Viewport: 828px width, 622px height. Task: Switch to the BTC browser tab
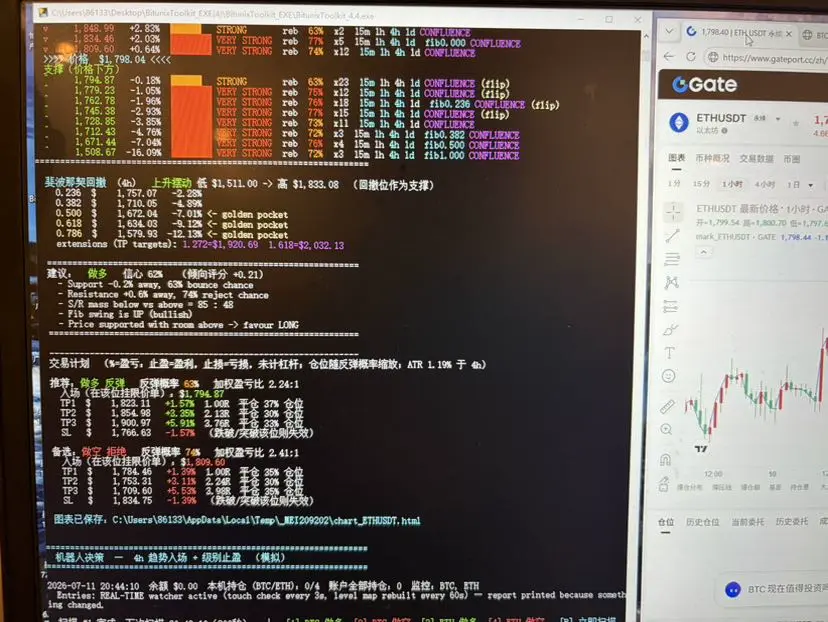815,35
